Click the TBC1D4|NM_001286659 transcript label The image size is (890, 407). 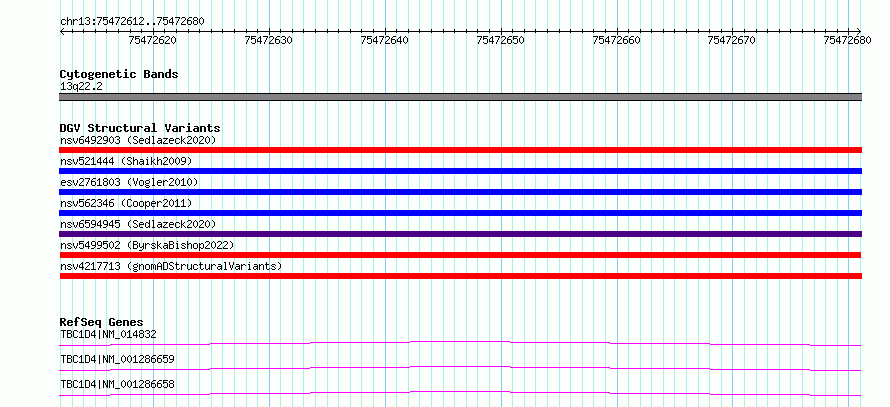(117, 359)
